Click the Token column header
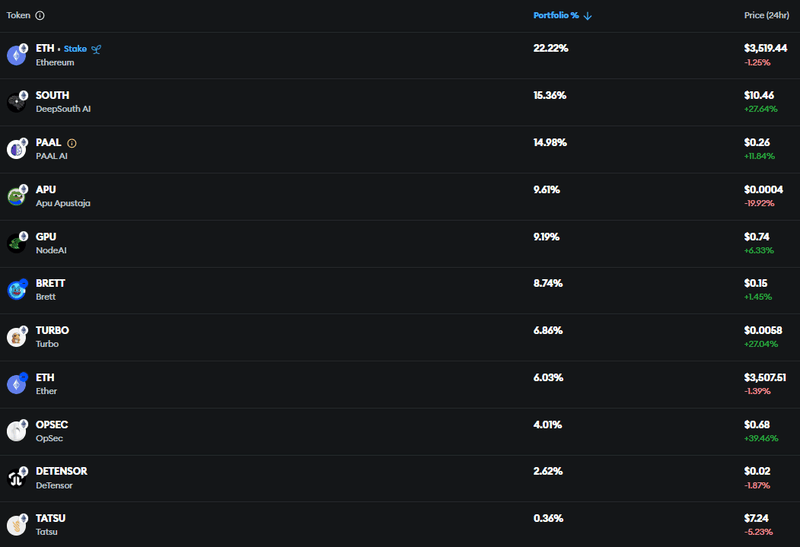The image size is (800, 547). click(x=18, y=16)
